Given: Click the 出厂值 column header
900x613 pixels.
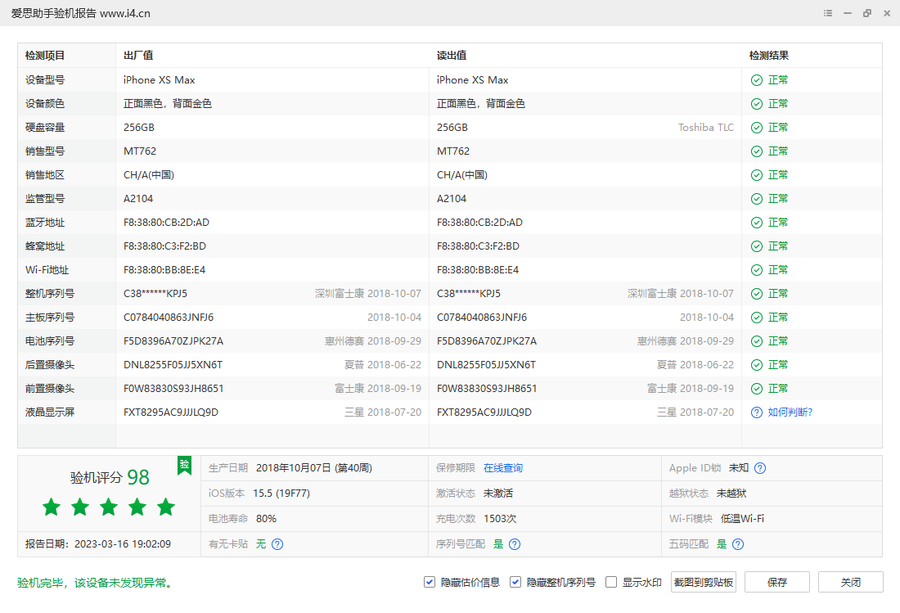Looking at the screenshot, I should 138,56.
